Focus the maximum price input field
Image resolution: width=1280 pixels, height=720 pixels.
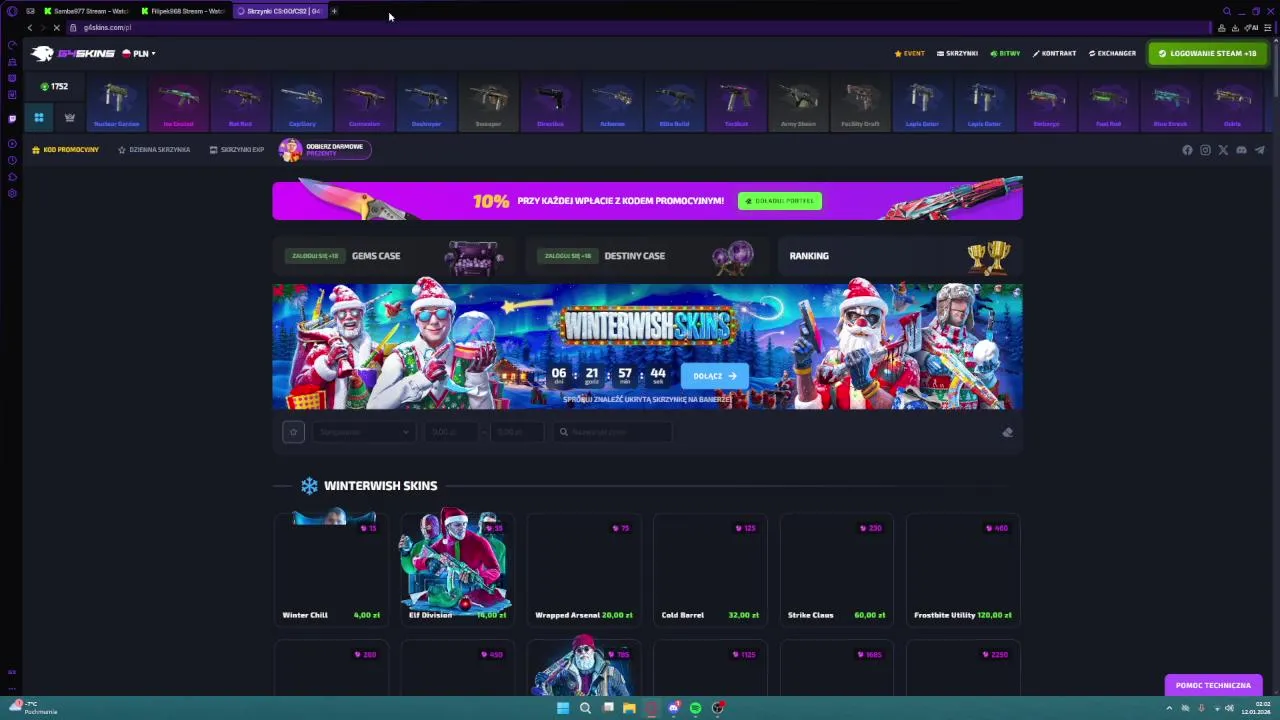[x=517, y=432]
